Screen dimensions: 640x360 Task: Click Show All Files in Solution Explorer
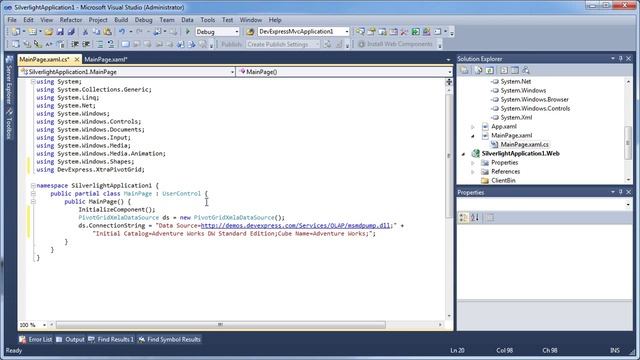[478, 70]
